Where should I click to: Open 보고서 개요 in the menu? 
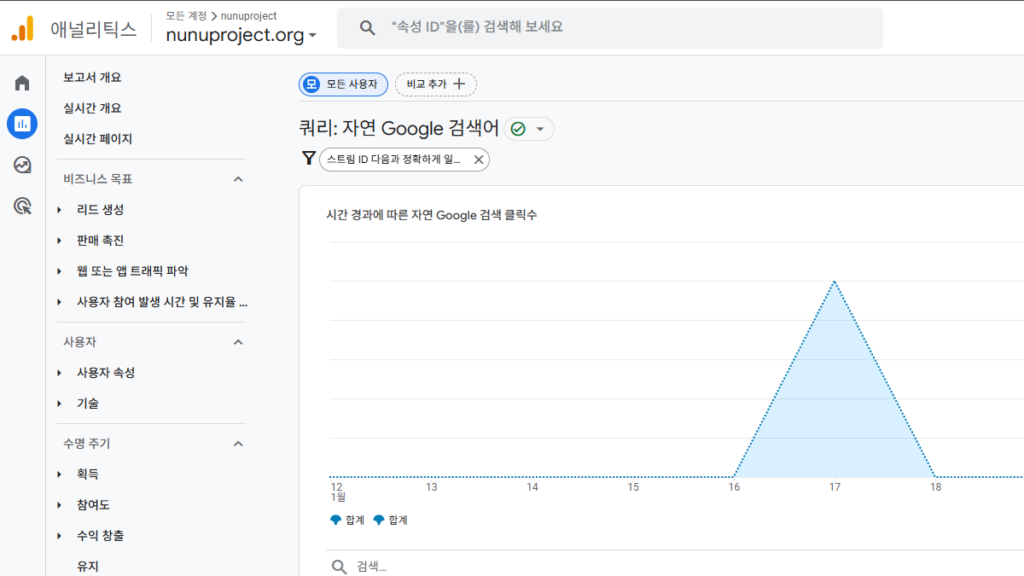[x=92, y=77]
